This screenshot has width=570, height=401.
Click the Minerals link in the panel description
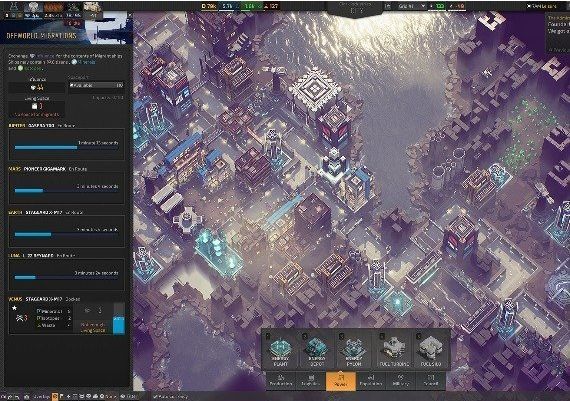(84, 62)
